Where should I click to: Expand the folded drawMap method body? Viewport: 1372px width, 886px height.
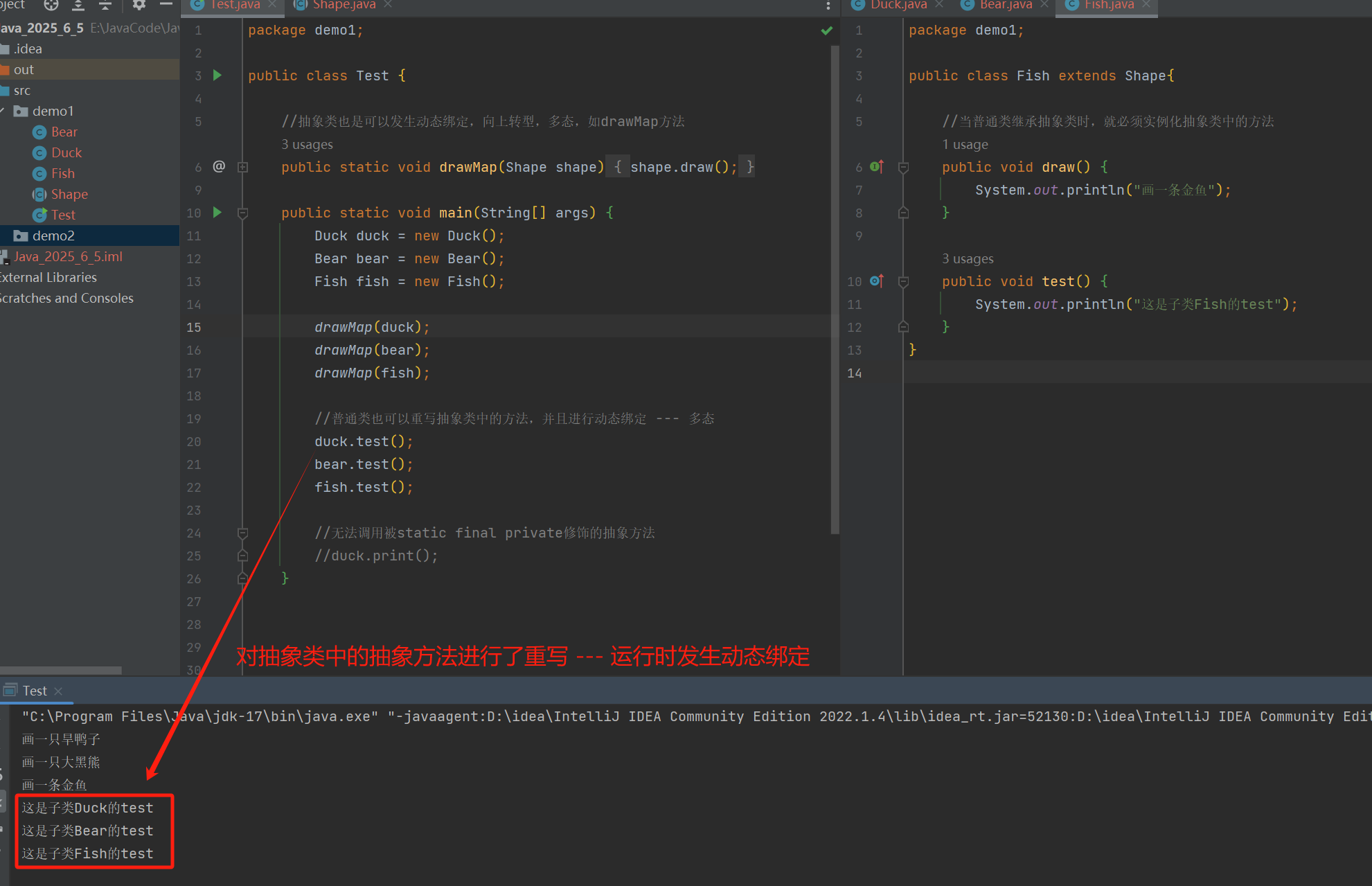tap(242, 167)
